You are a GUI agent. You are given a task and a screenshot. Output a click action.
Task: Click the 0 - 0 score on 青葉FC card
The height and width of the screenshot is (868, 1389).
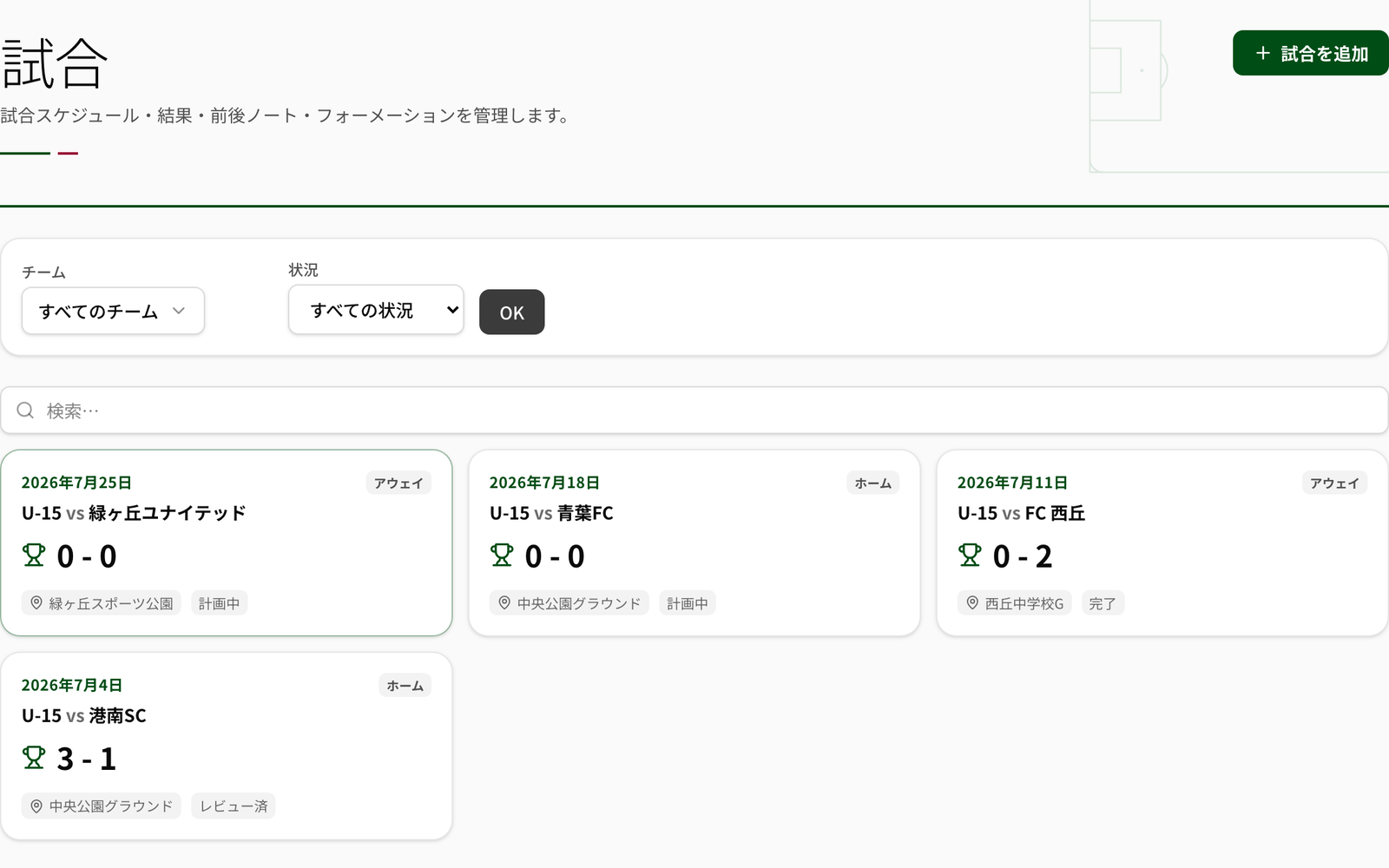pos(555,556)
